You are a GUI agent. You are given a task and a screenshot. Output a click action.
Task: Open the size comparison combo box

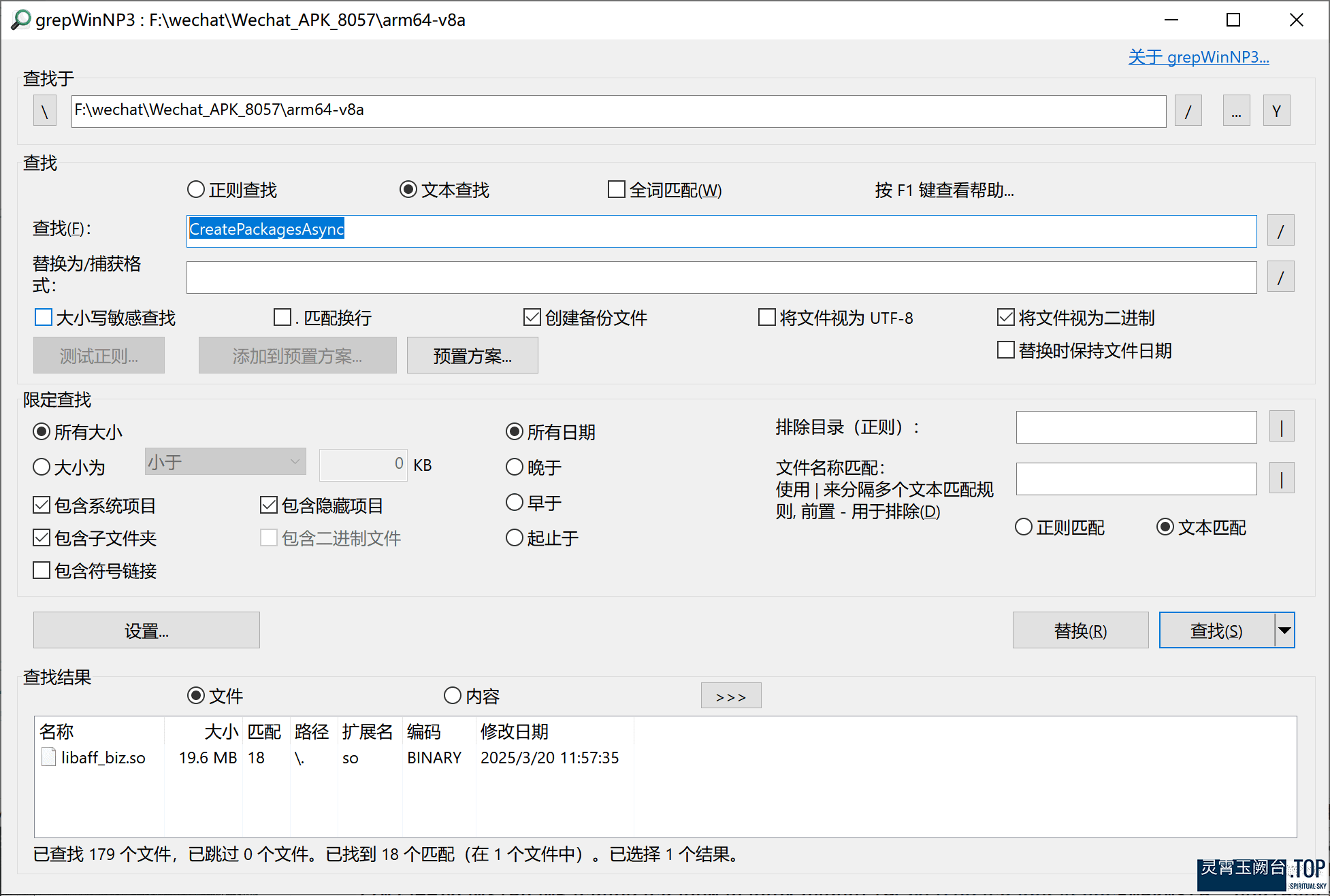pos(225,462)
